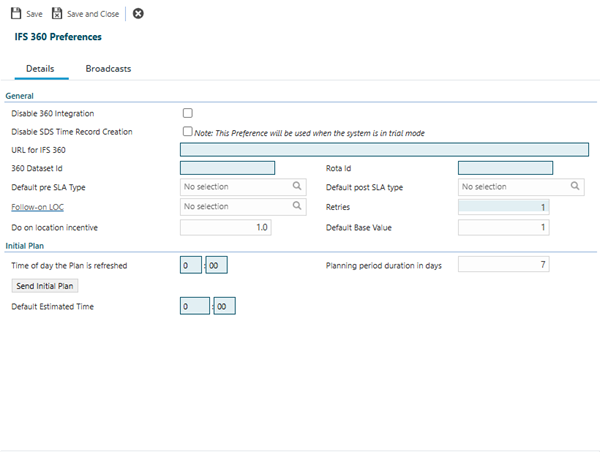Click the Retries value field
Image resolution: width=600 pixels, height=452 pixels.
pos(504,207)
